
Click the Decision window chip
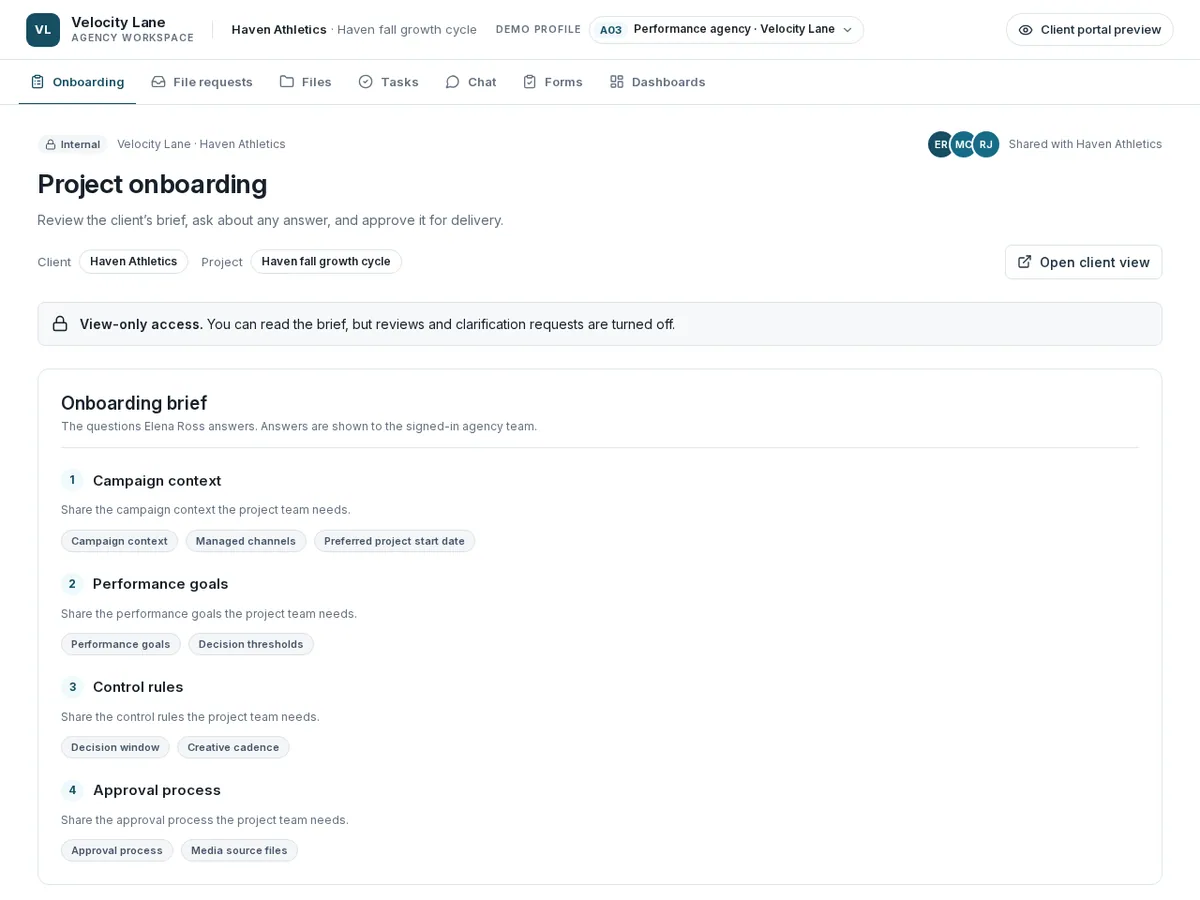point(115,747)
